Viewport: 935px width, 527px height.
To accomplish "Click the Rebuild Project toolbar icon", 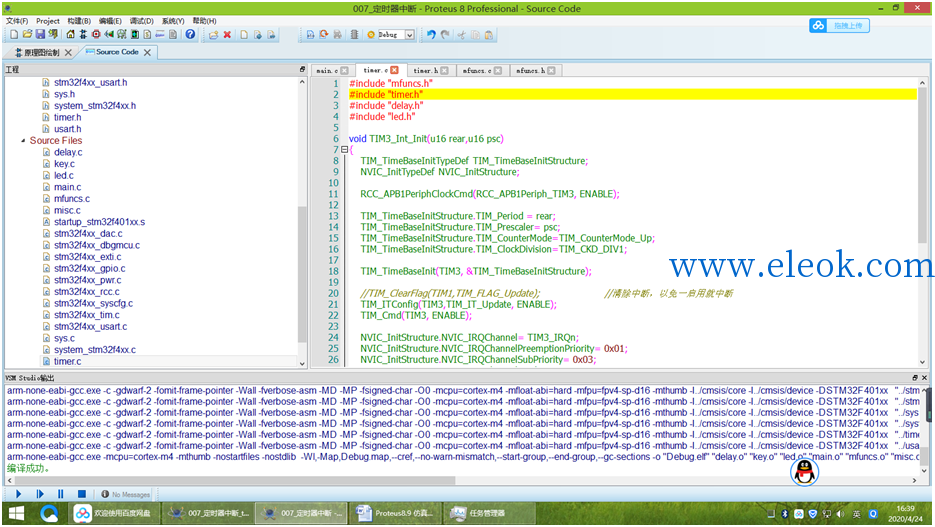I will (x=324, y=35).
